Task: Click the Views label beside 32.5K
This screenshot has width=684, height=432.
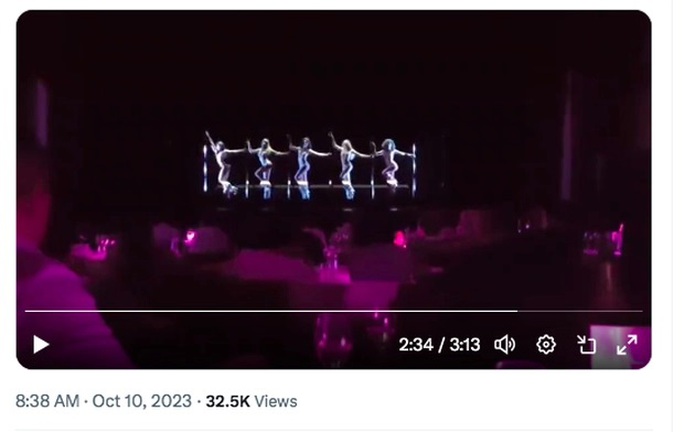Action: (x=276, y=401)
